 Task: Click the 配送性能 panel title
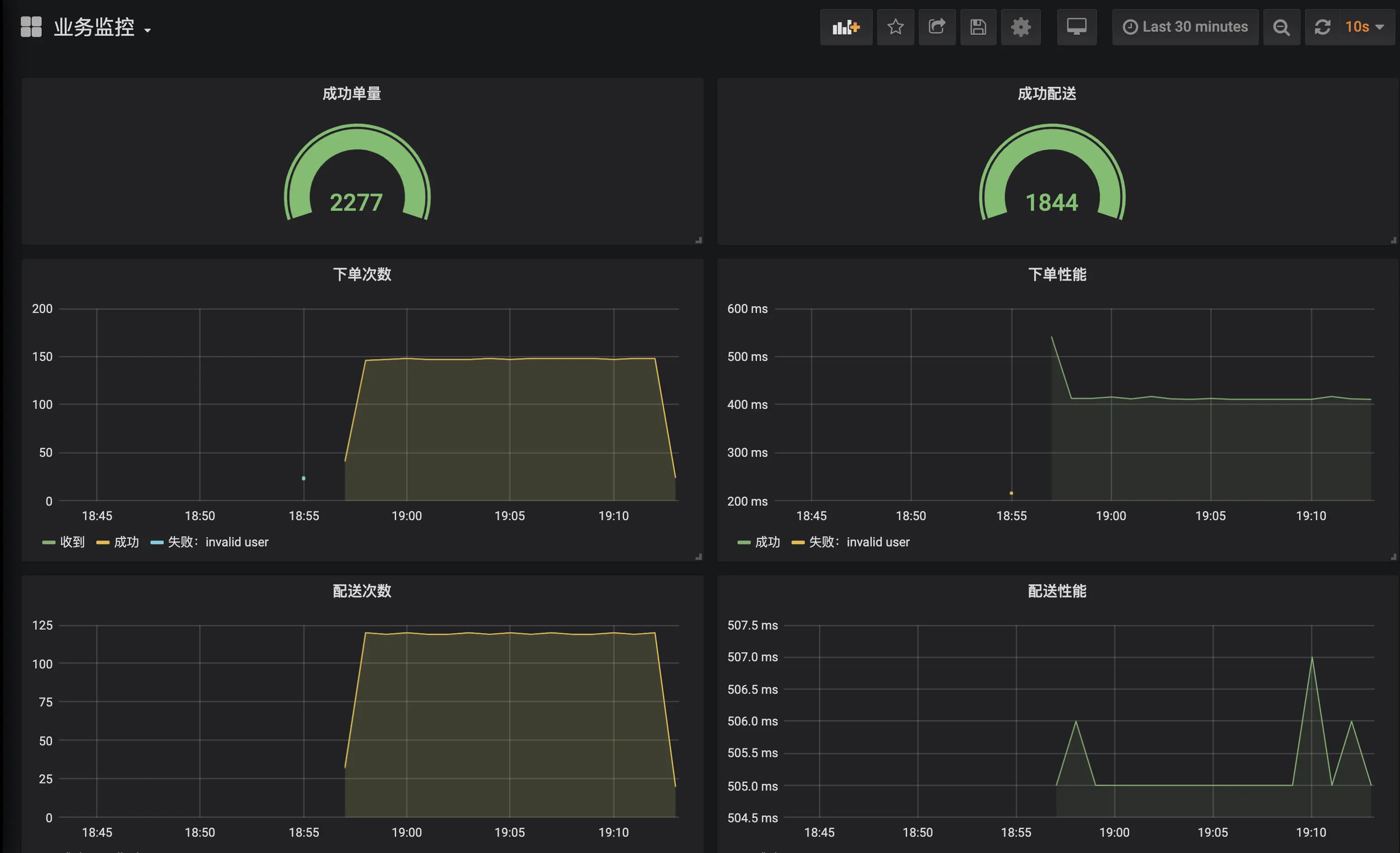pyautogui.click(x=1057, y=591)
